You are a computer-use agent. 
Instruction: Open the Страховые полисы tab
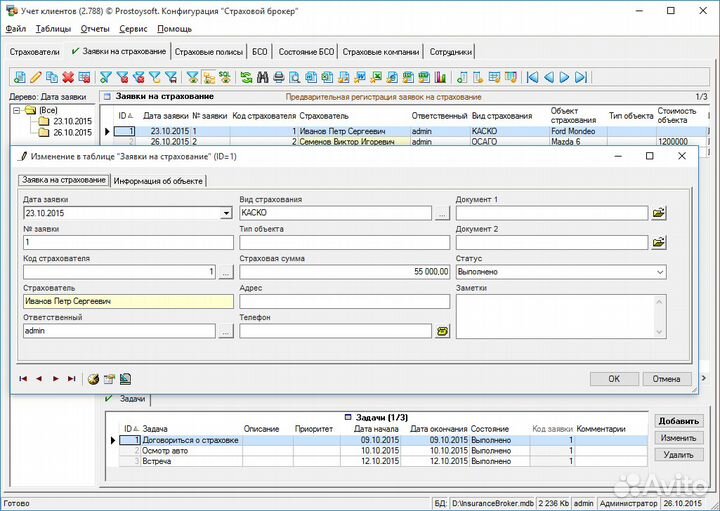coord(208,51)
